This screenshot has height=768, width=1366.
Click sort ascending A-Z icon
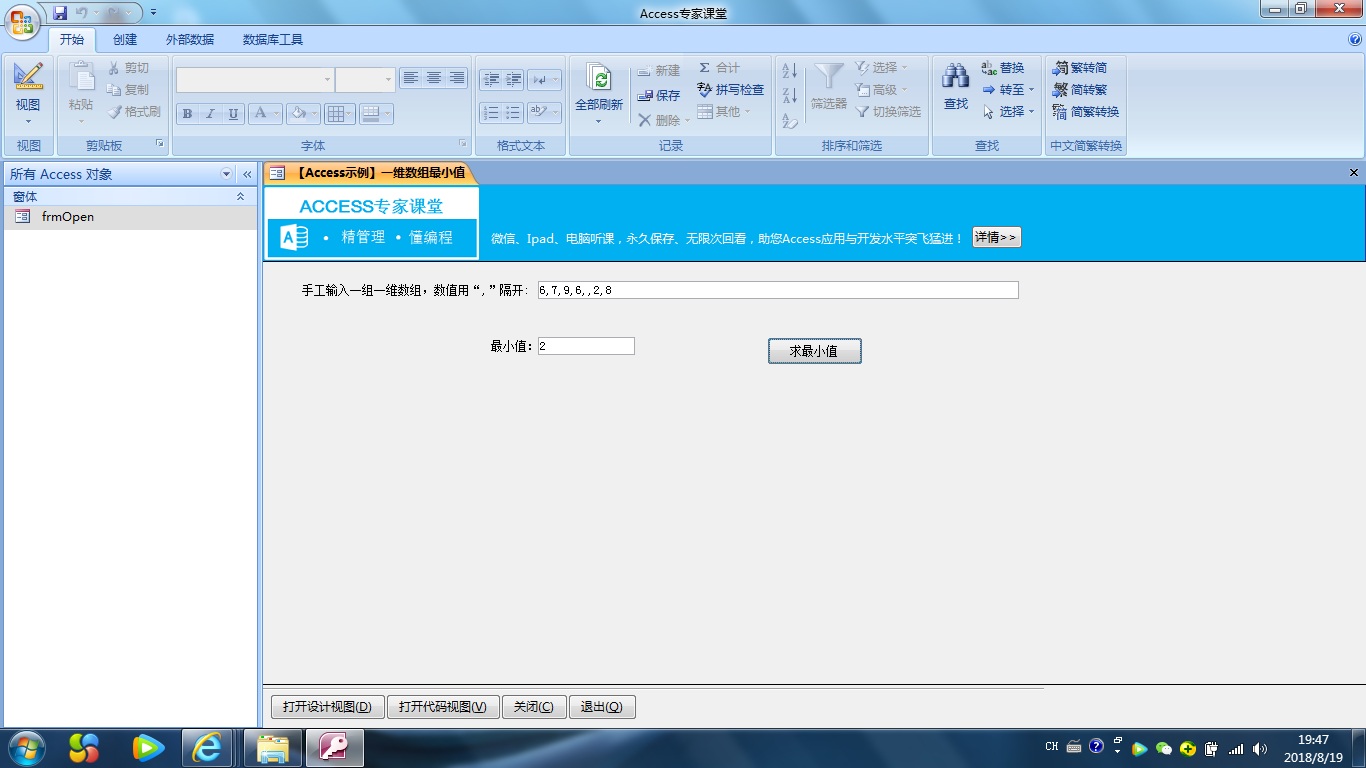(x=790, y=71)
